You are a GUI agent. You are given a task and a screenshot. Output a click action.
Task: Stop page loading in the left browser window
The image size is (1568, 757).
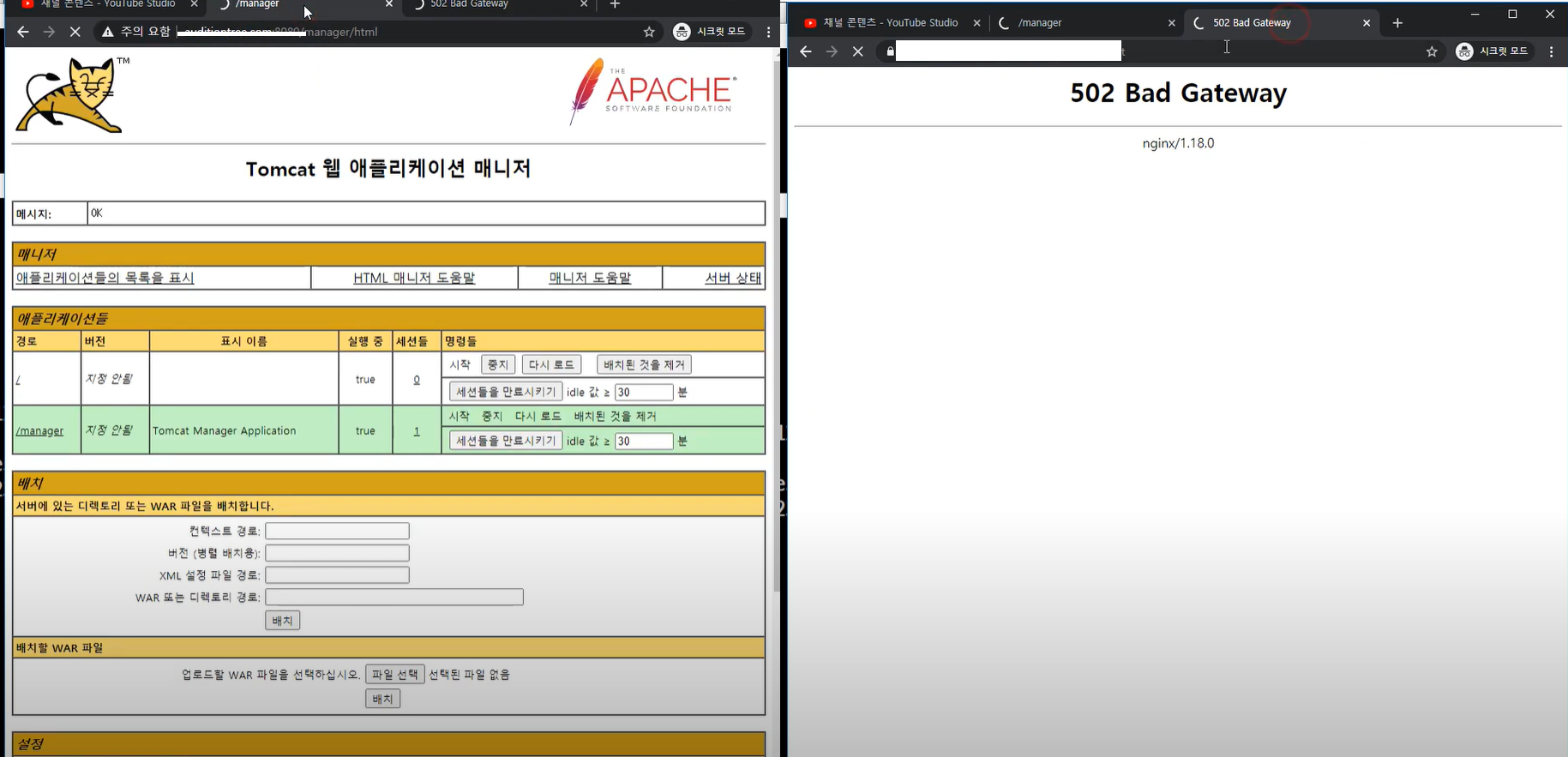tap(75, 32)
